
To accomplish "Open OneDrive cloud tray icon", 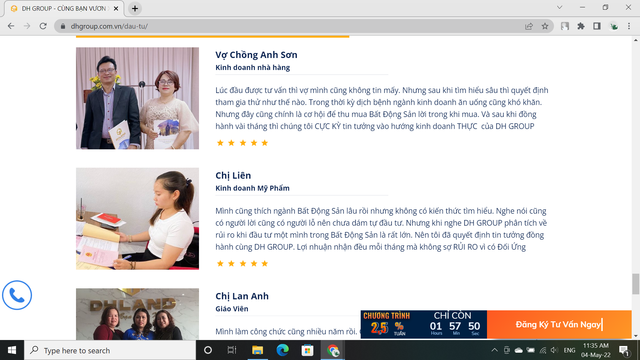I will [518, 350].
